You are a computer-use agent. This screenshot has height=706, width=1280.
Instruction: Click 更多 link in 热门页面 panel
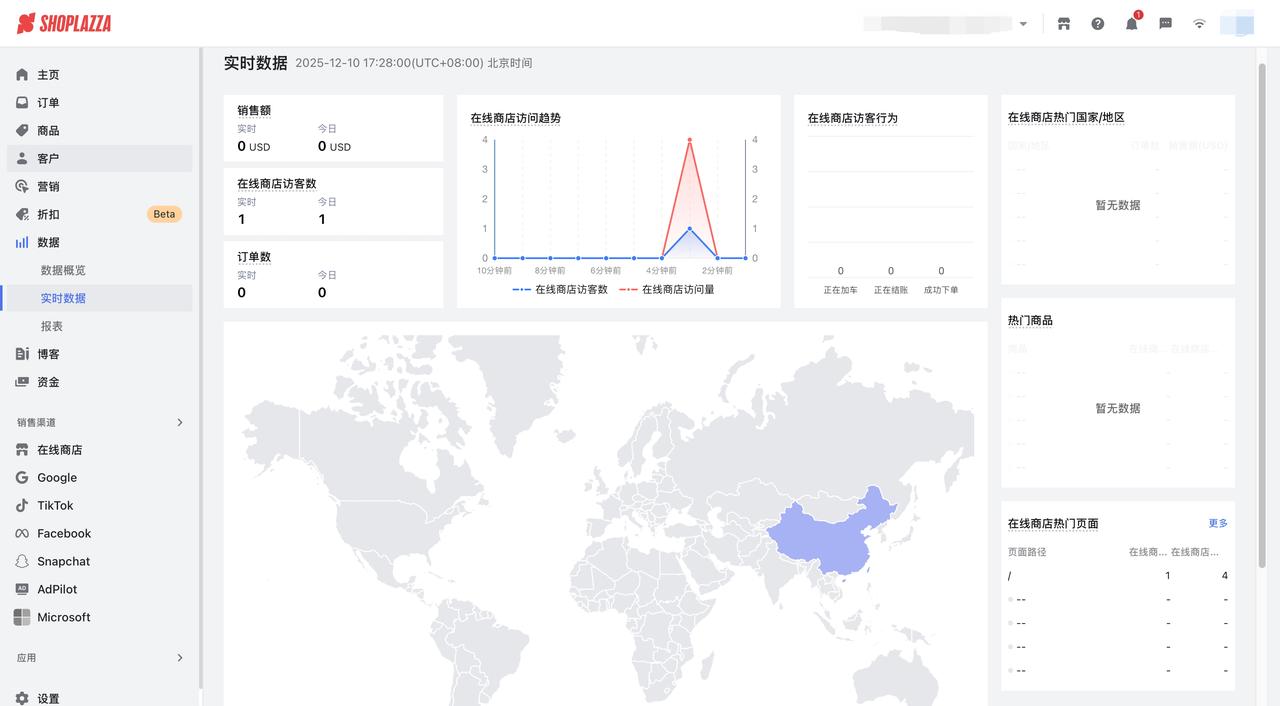click(1217, 523)
